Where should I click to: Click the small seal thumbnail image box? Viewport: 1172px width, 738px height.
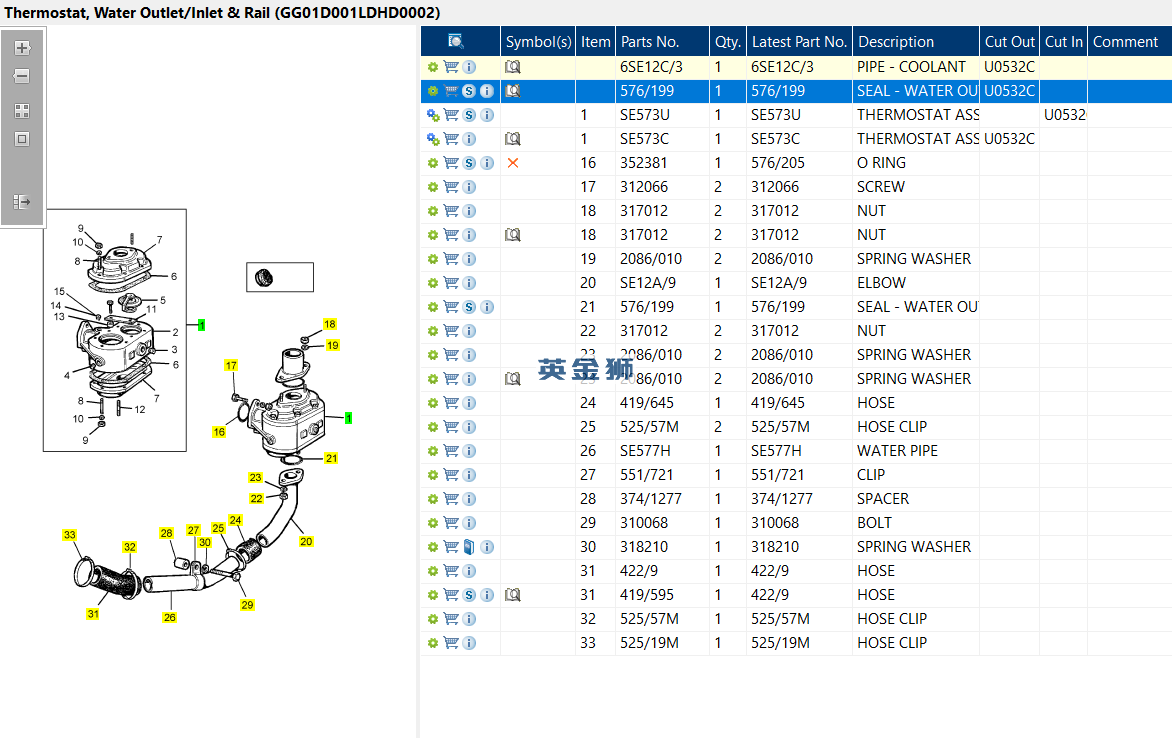[x=280, y=277]
